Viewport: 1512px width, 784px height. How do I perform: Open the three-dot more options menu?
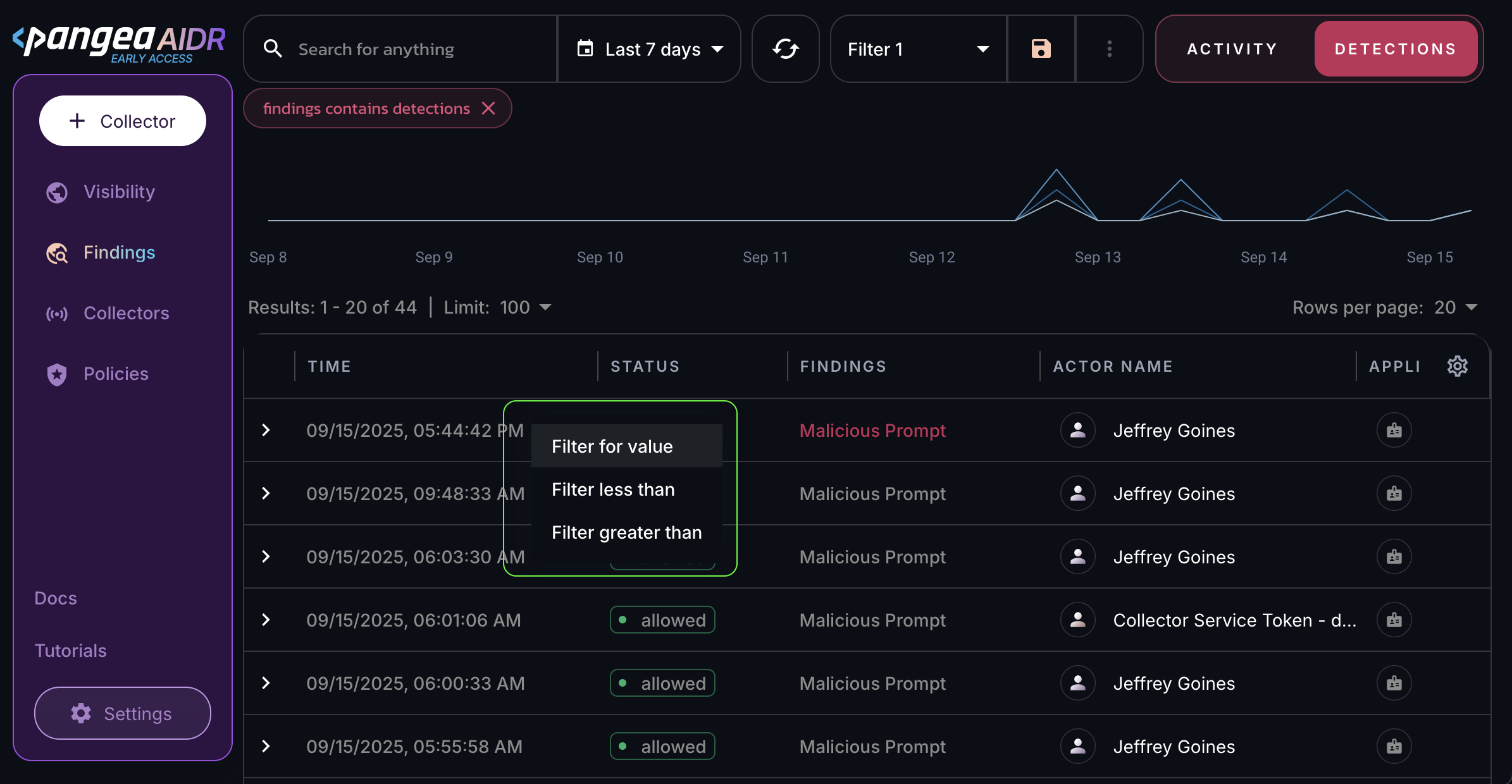(1109, 49)
